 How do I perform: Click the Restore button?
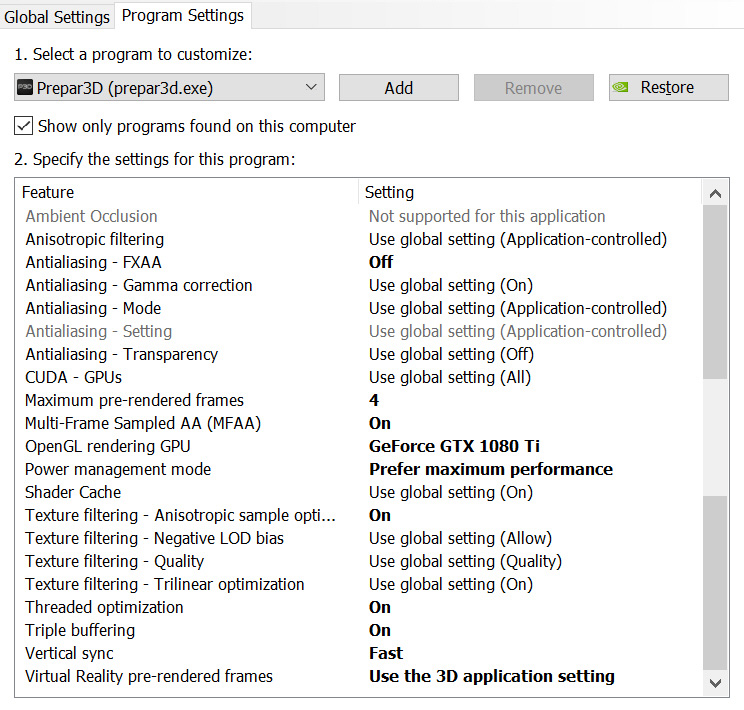pyautogui.click(x=666, y=88)
